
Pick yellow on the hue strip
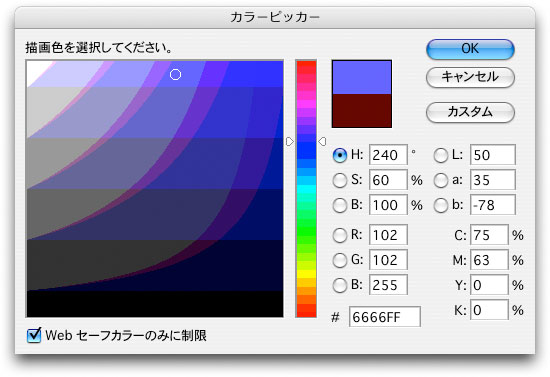coord(306,274)
